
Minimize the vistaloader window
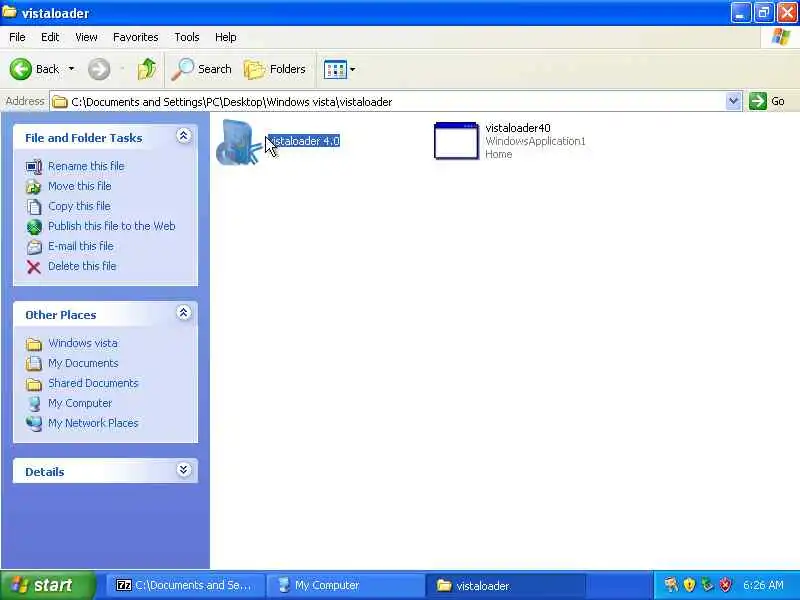(x=740, y=13)
